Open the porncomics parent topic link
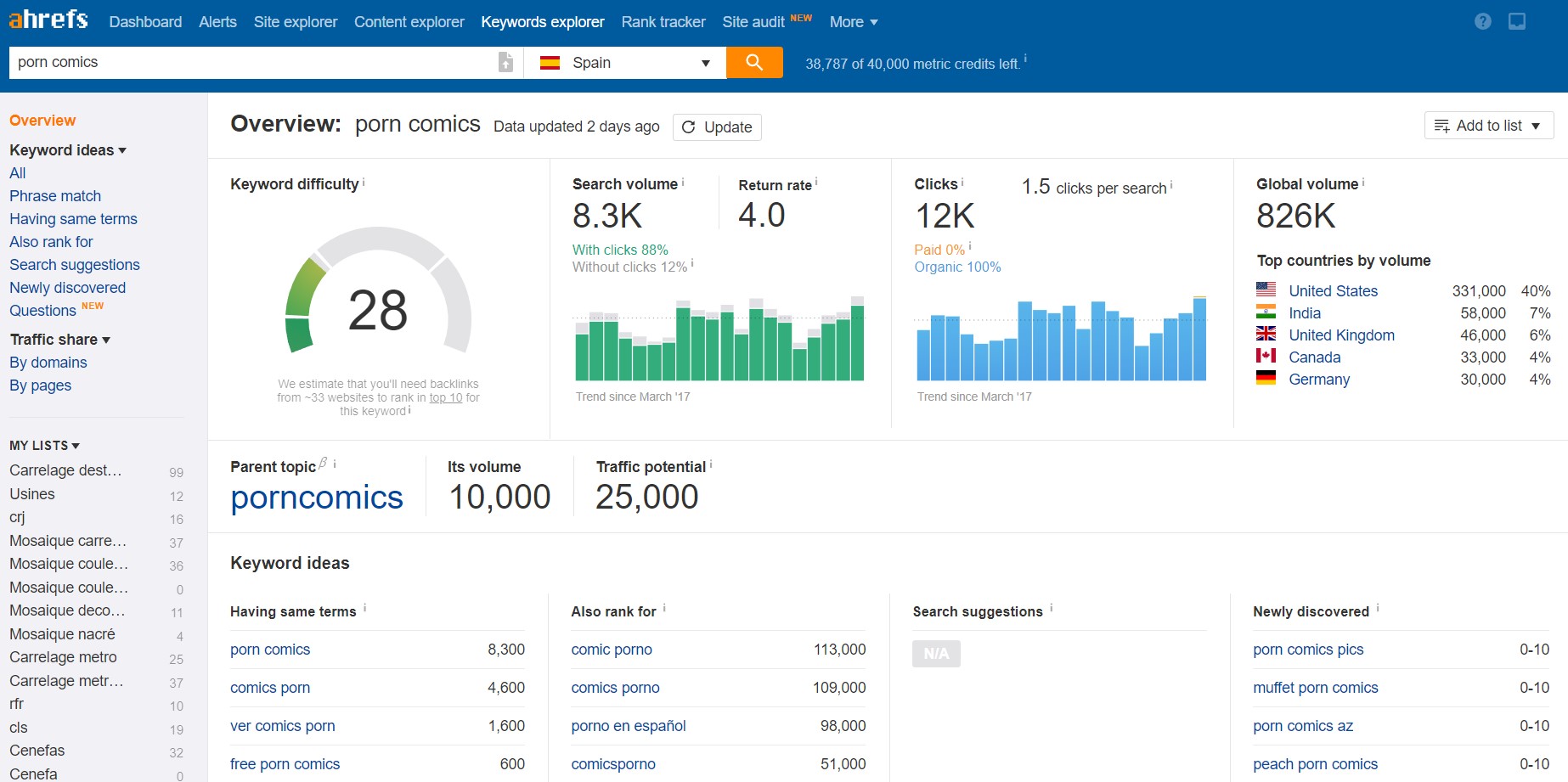 (x=317, y=498)
